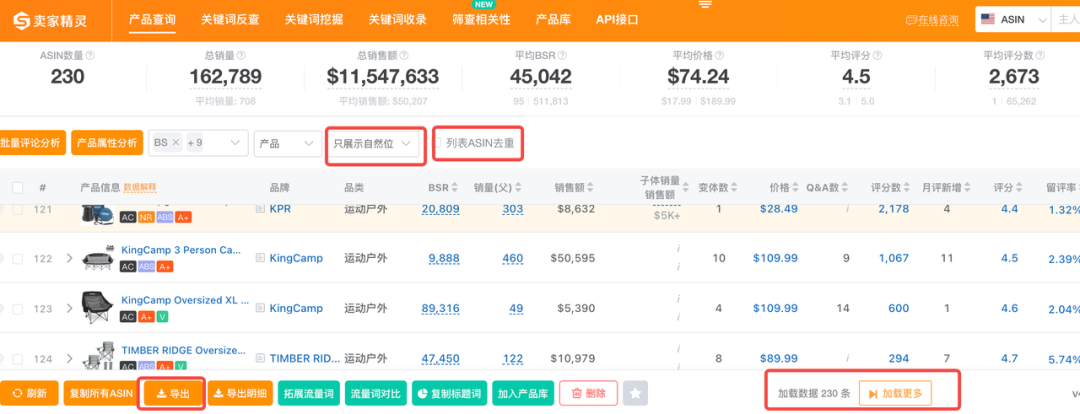Click the document icon beside TIMBER RID... brand

pos(260,358)
